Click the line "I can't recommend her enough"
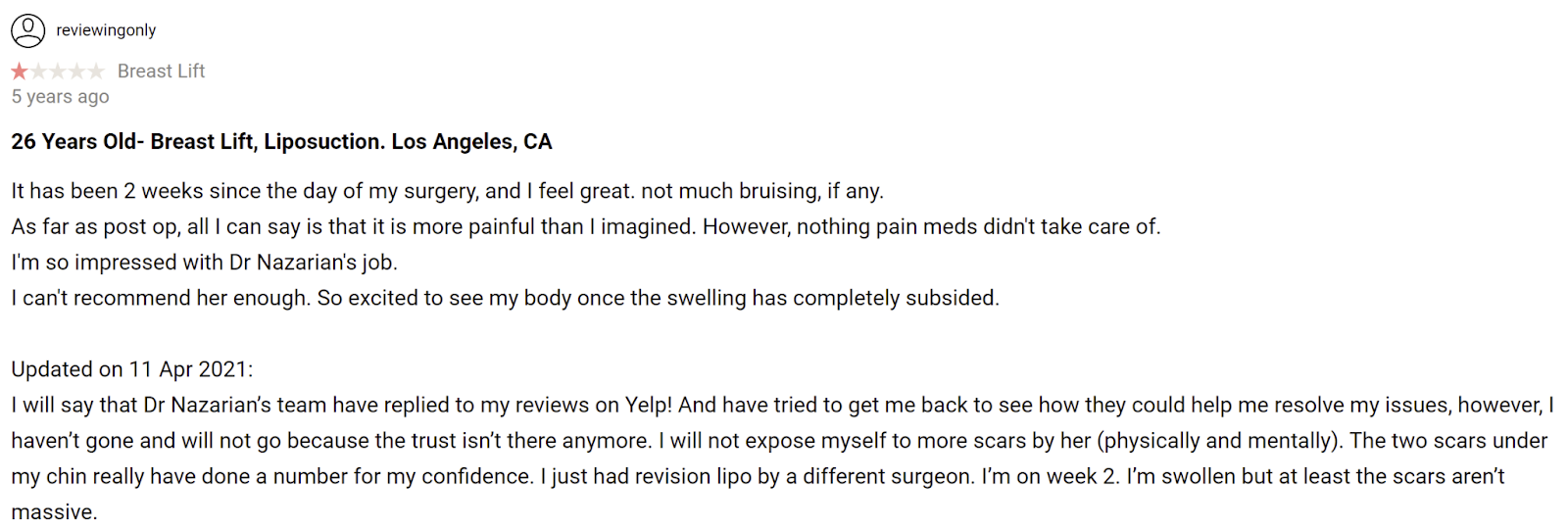The height and width of the screenshot is (530, 1568). tap(505, 298)
